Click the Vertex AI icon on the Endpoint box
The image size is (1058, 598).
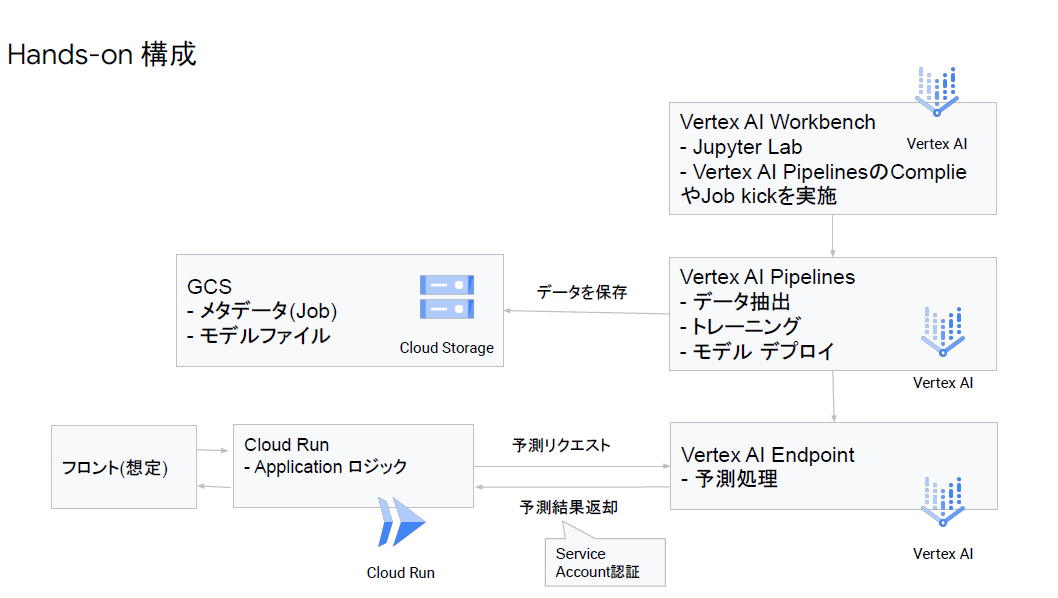pyautogui.click(x=942, y=503)
